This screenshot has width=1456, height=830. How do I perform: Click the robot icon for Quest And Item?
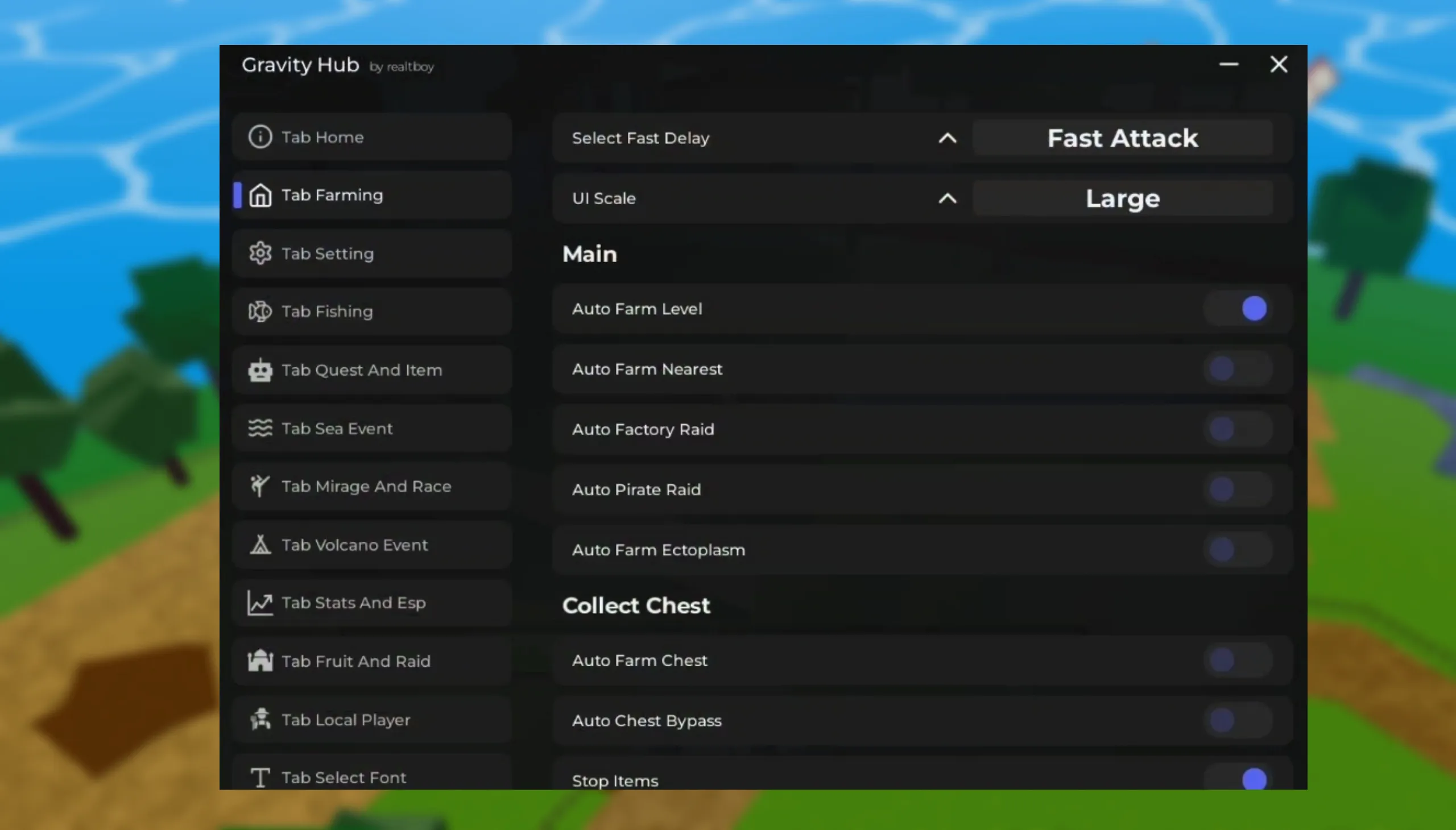(x=260, y=370)
